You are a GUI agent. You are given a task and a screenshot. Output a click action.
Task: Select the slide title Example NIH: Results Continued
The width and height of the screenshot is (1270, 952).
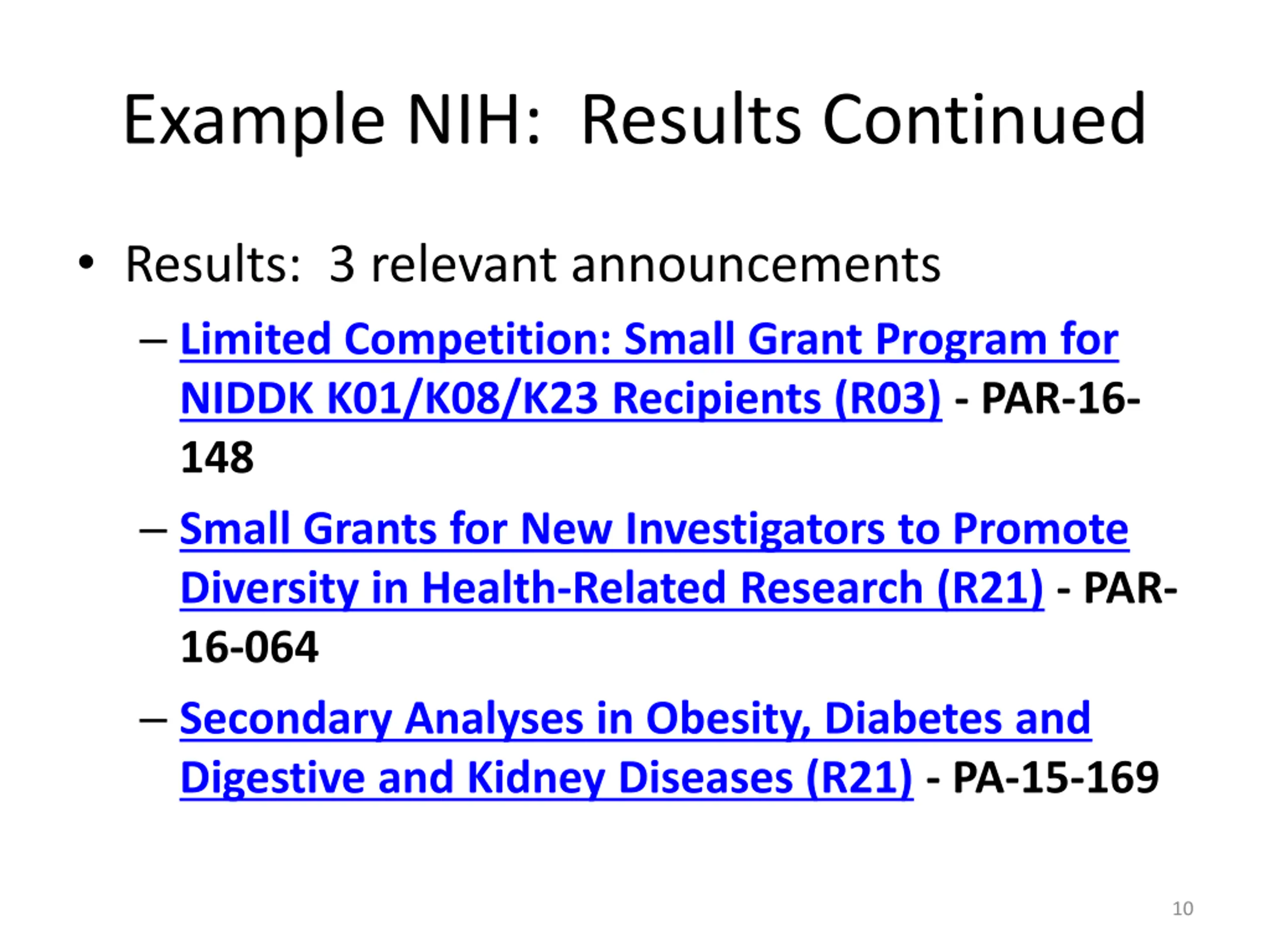[635, 121]
